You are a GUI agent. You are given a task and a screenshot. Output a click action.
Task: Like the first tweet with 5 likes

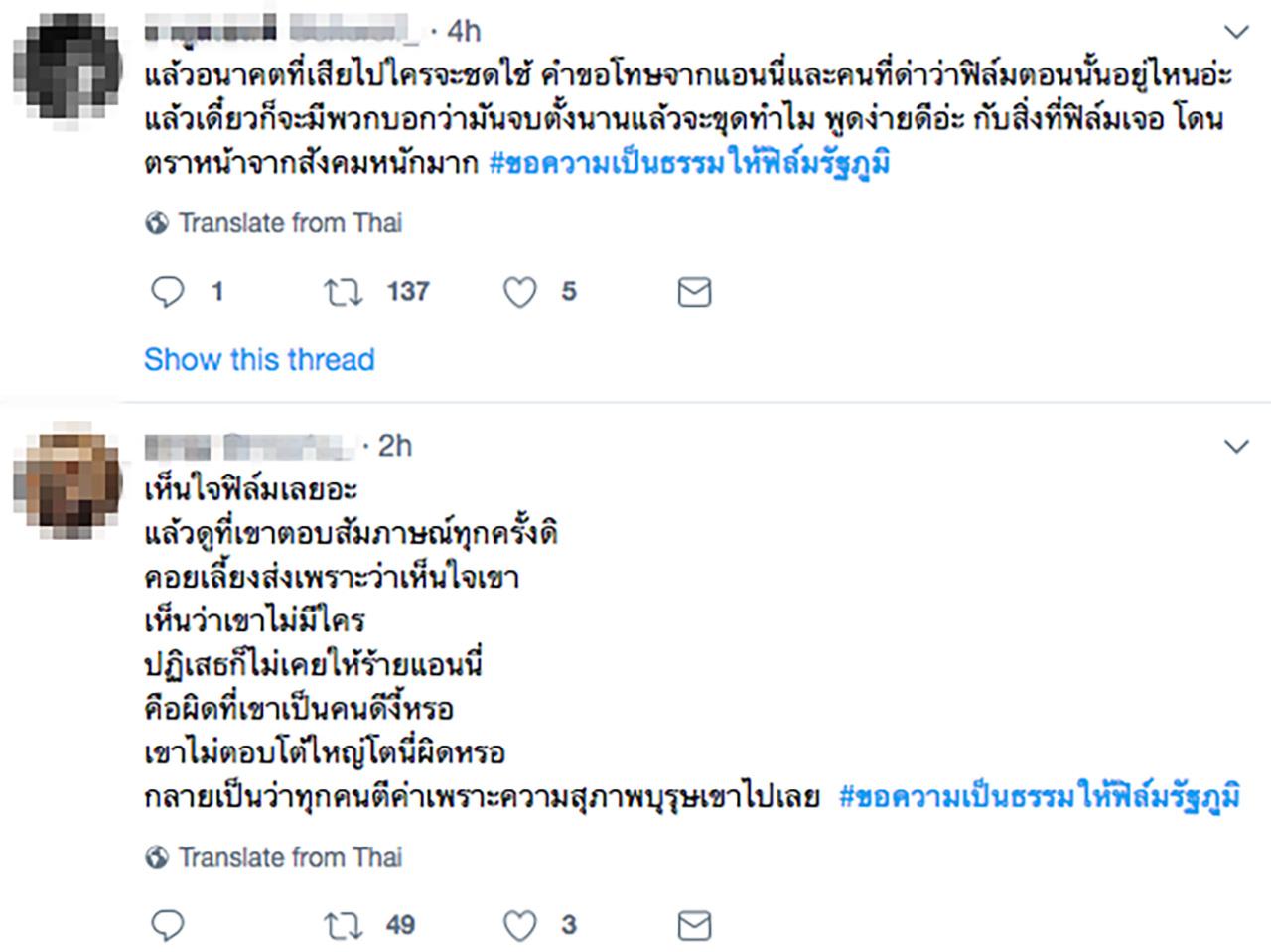tap(519, 291)
